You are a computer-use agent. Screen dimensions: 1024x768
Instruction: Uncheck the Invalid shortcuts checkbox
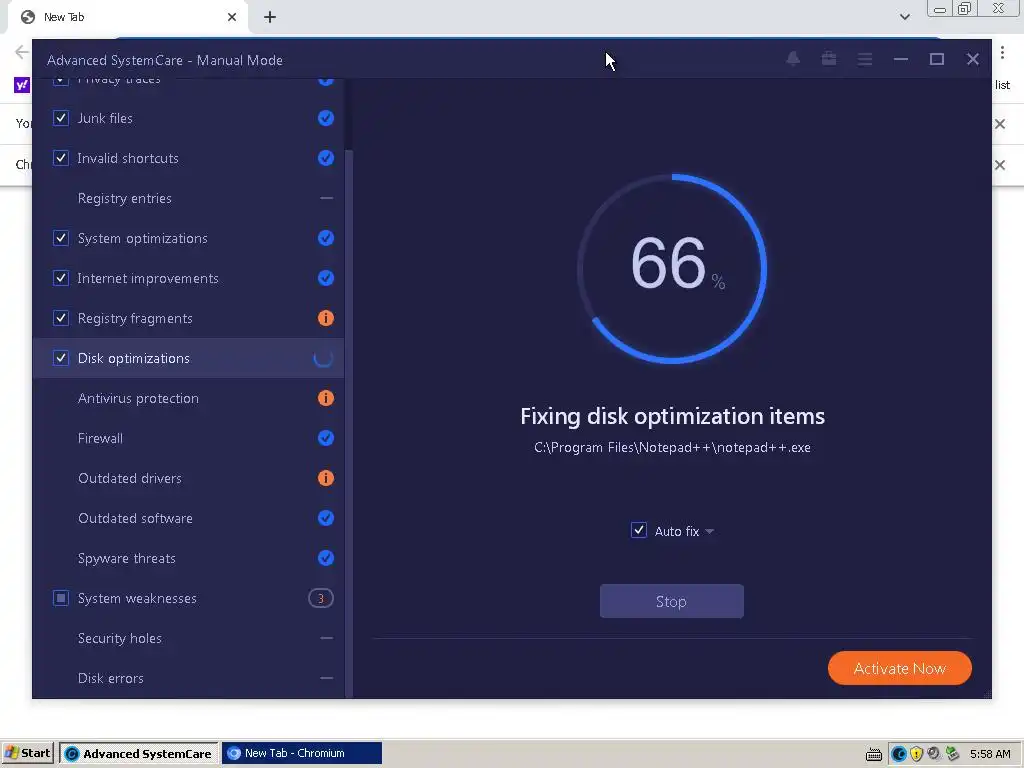point(61,158)
